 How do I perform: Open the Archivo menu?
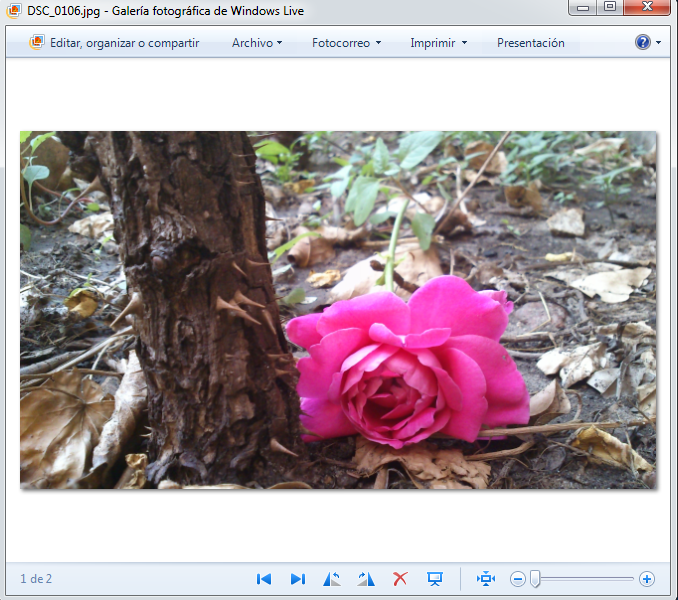[x=257, y=43]
